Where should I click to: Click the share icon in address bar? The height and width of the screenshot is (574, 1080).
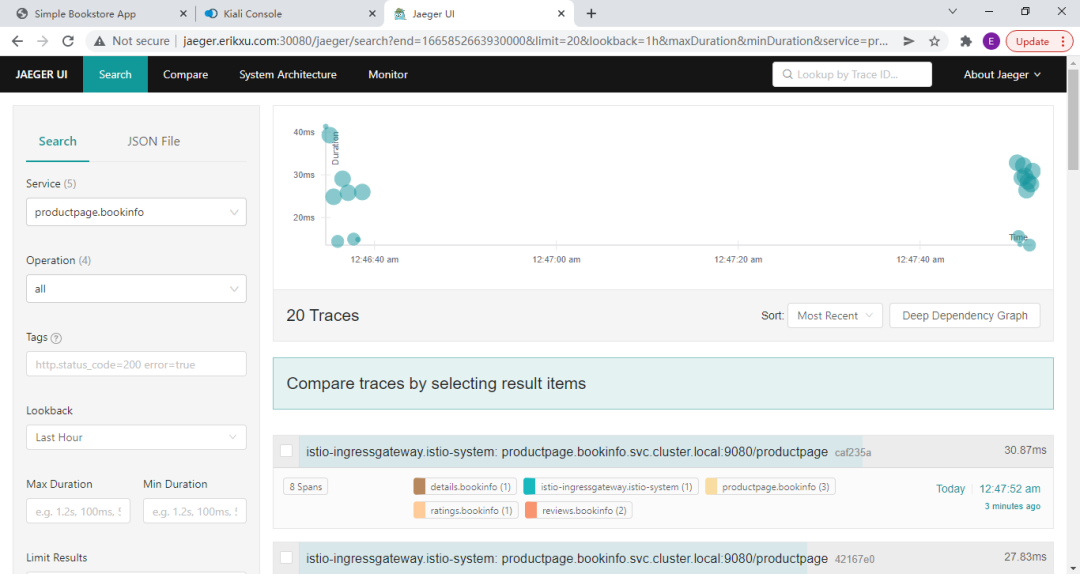(908, 41)
